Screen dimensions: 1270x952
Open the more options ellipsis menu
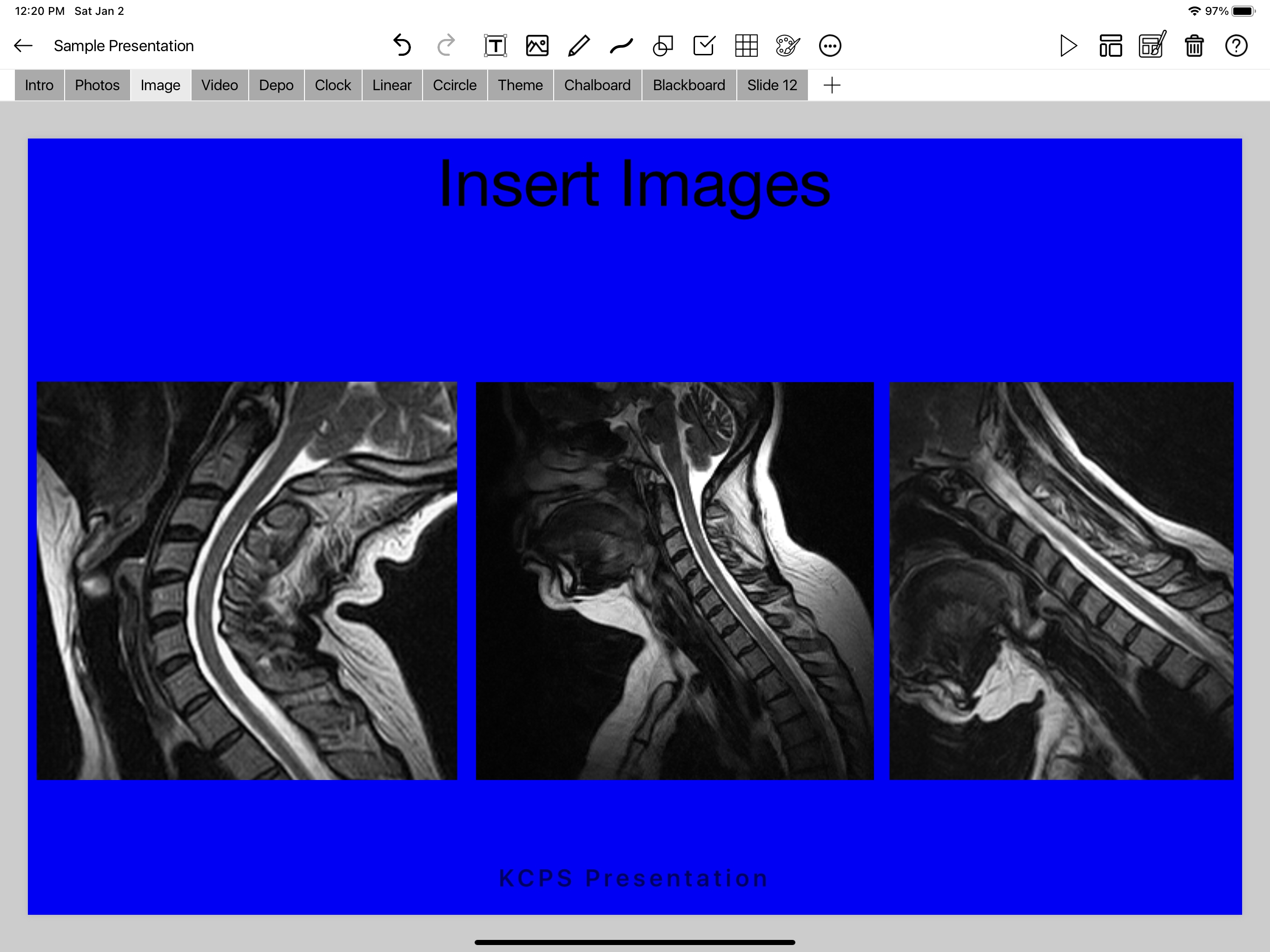pyautogui.click(x=830, y=46)
